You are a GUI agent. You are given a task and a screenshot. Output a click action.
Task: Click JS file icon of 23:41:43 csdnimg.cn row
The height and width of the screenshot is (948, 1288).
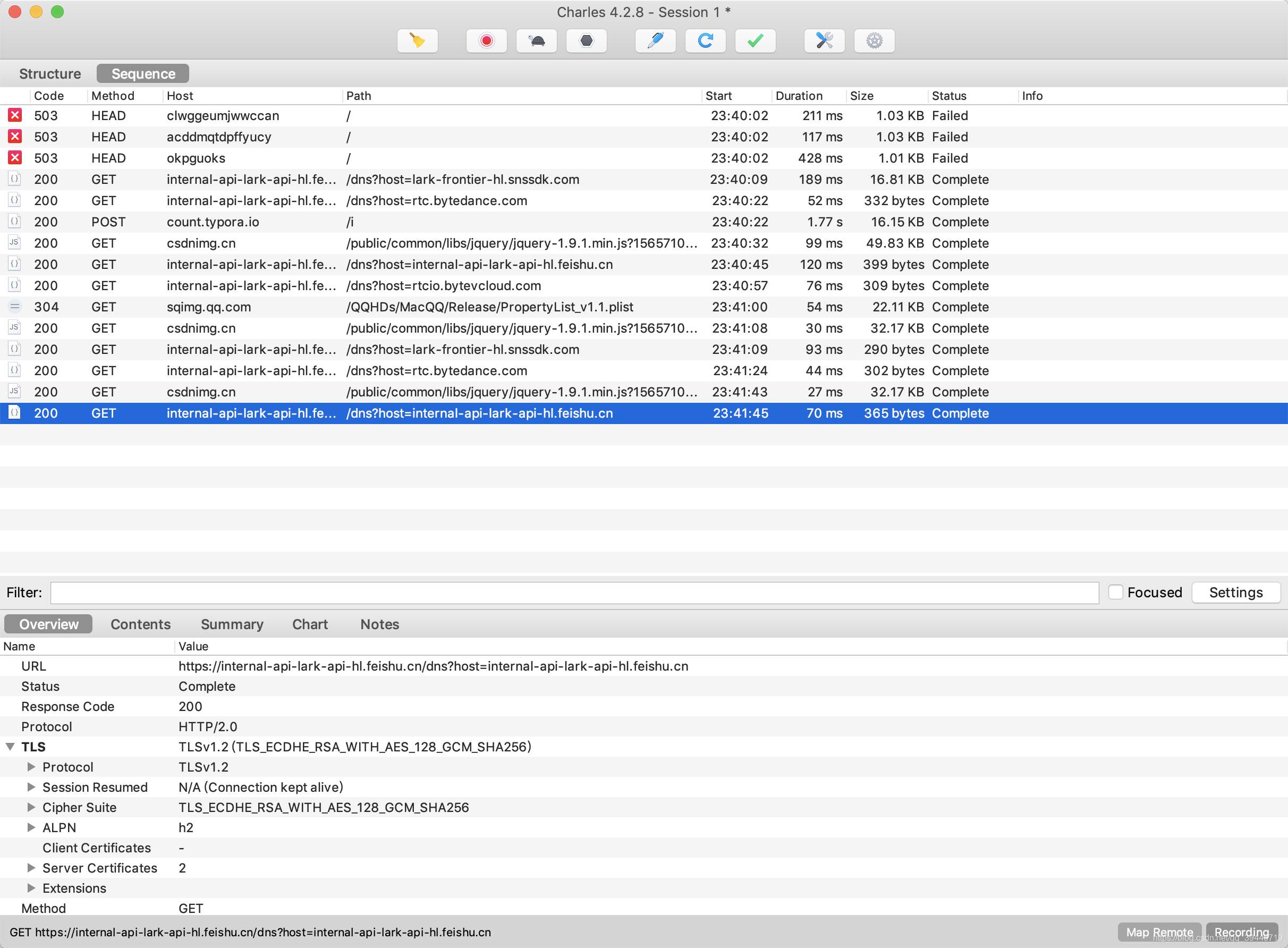(14, 391)
